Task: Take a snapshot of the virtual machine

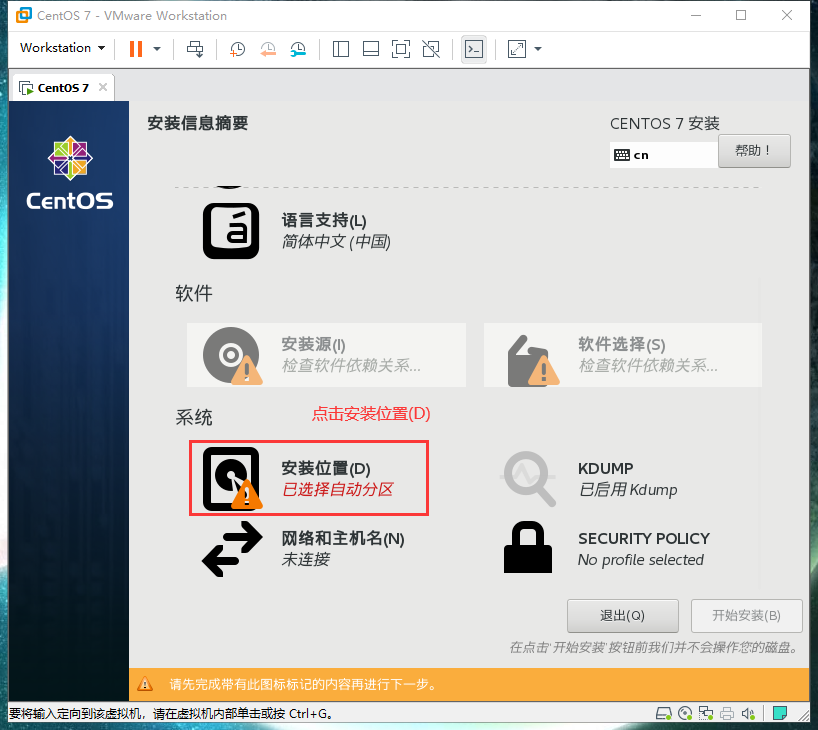Action: point(237,49)
